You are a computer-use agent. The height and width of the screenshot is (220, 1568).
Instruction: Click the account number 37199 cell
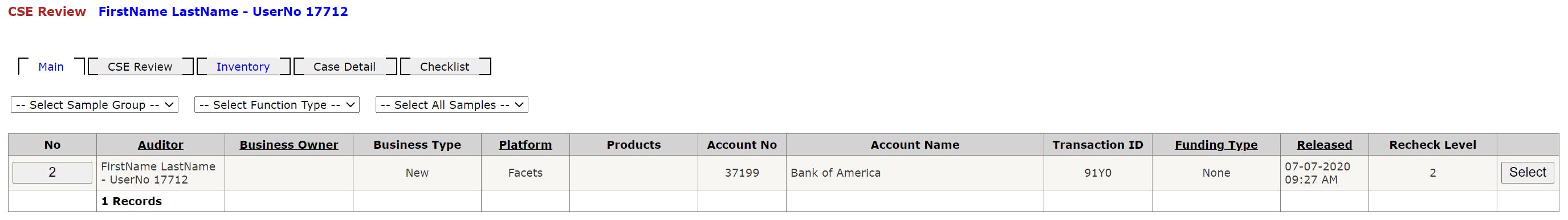(x=742, y=173)
